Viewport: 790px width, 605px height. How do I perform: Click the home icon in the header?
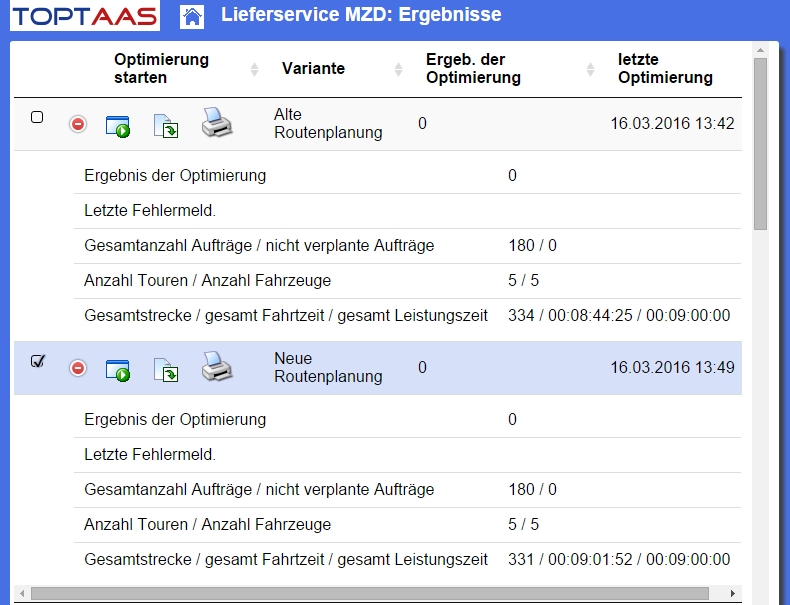(193, 16)
